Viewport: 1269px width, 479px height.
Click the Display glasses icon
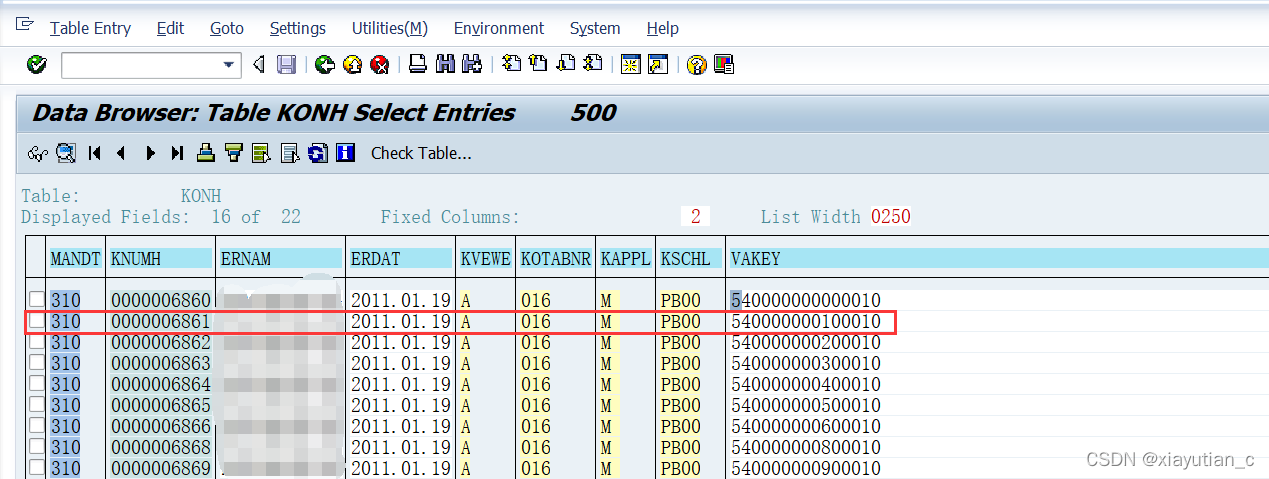[38, 153]
